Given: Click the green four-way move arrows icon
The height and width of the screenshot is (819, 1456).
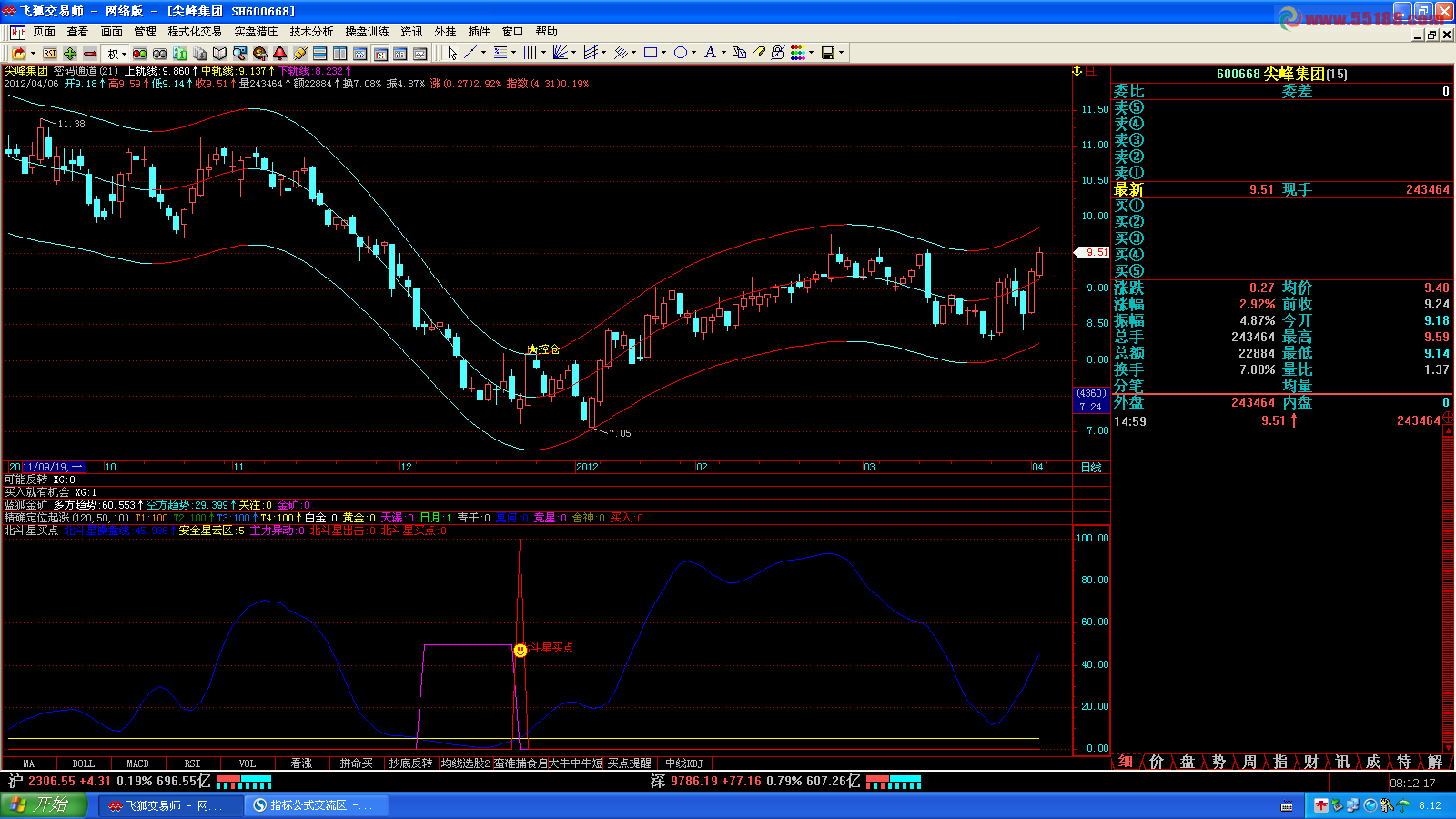Looking at the screenshot, I should click(x=70, y=54).
